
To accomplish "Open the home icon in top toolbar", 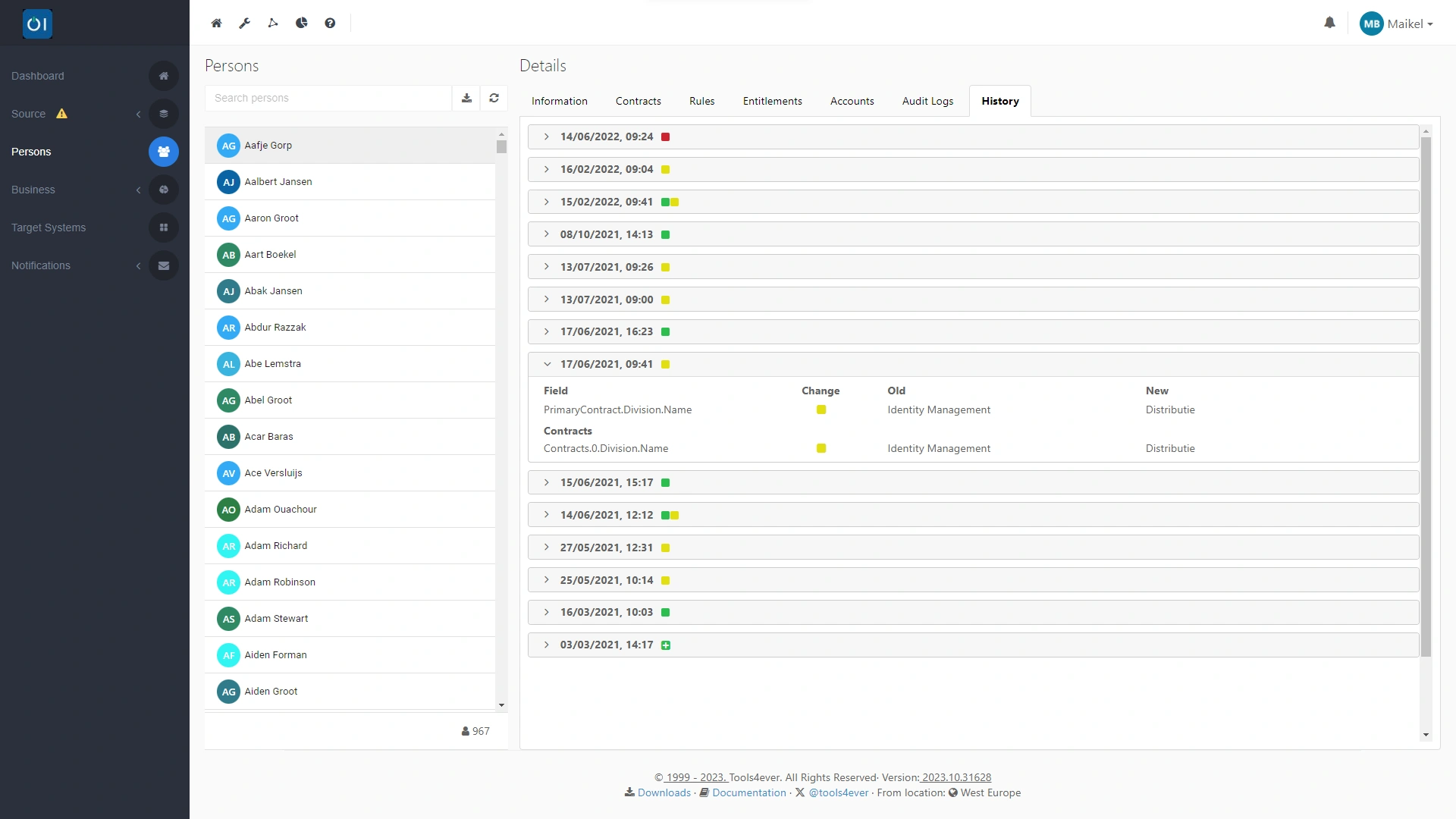I will coord(216,24).
